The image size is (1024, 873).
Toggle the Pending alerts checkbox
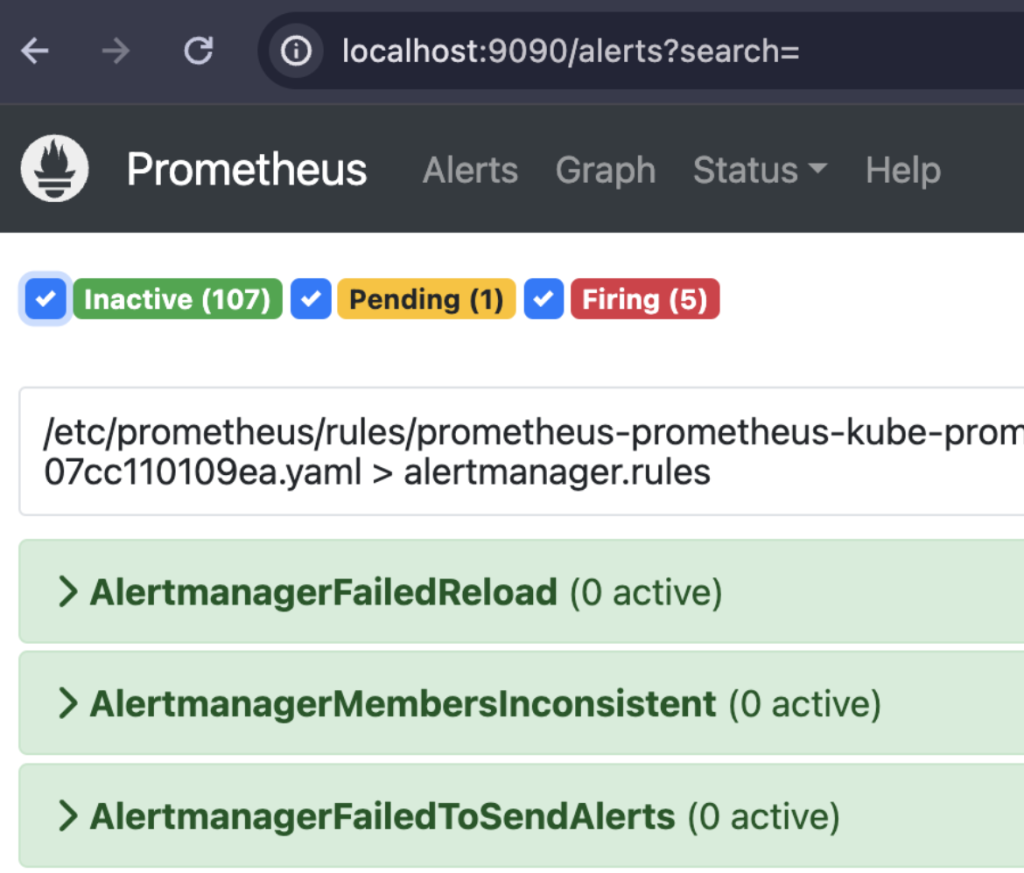tap(311, 299)
